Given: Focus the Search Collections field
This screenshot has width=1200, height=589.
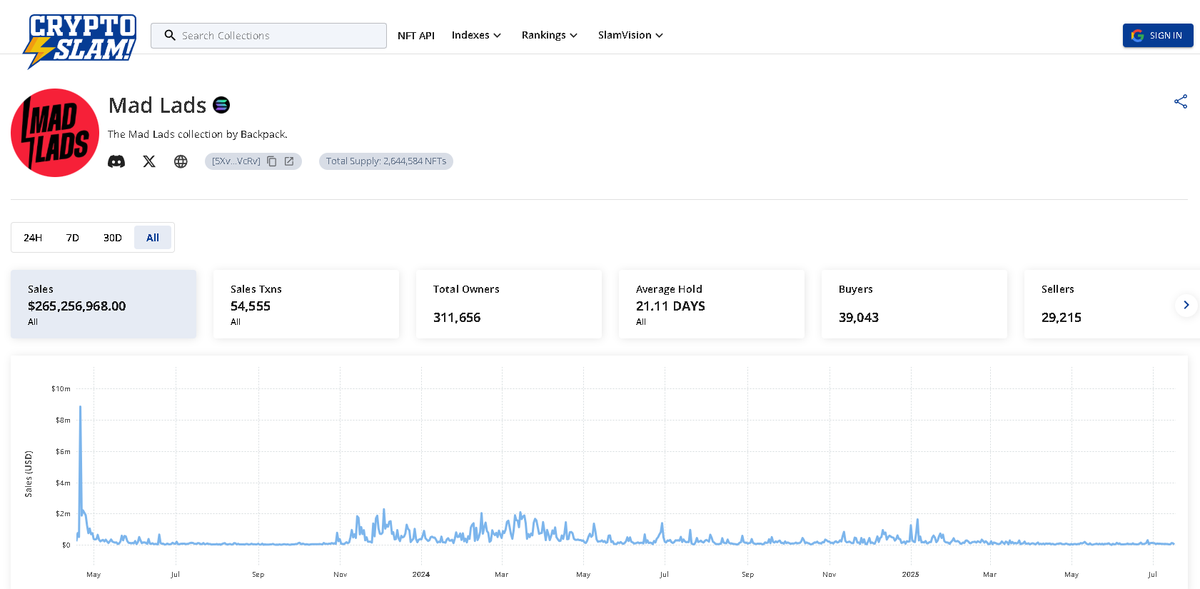Looking at the screenshot, I should point(268,35).
